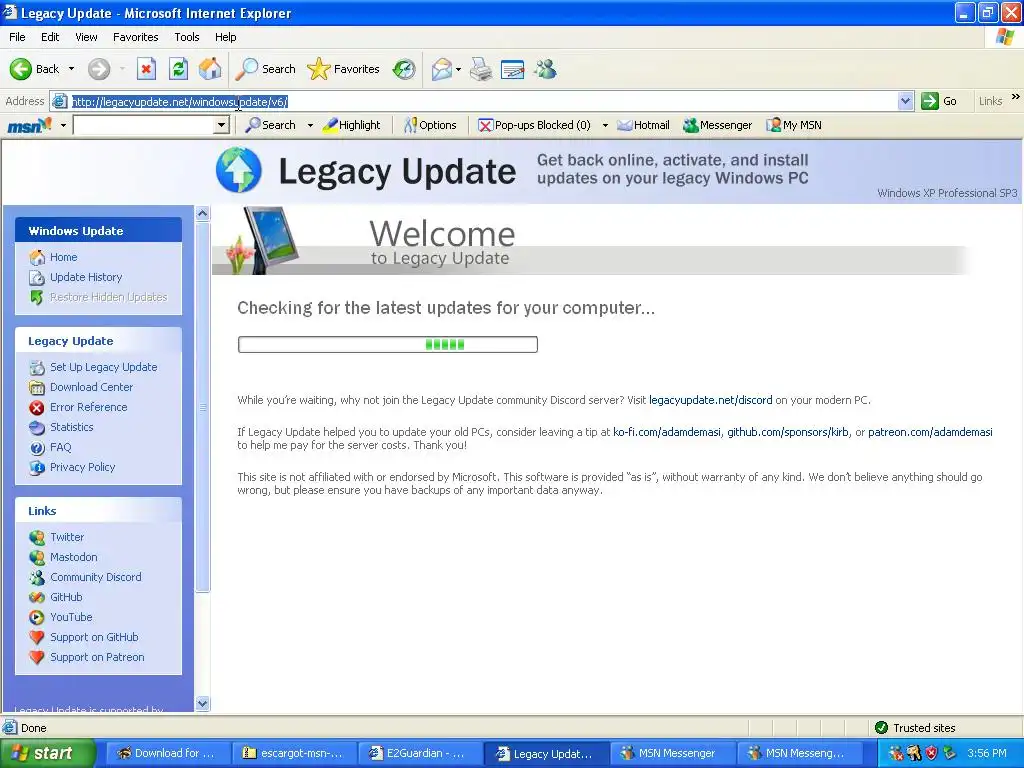Open the View menu
Image resolution: width=1024 pixels, height=768 pixels.
pyautogui.click(x=86, y=37)
